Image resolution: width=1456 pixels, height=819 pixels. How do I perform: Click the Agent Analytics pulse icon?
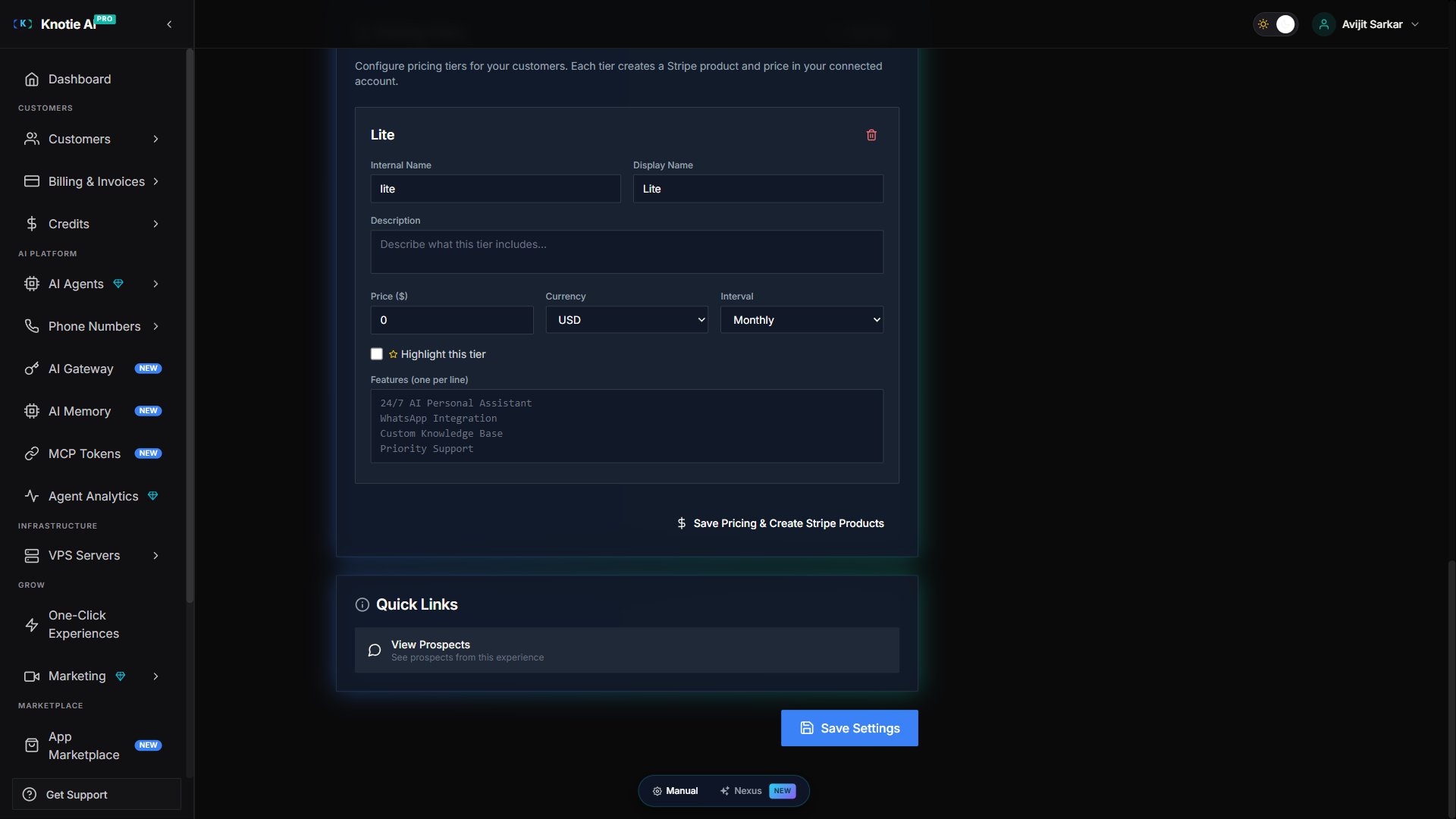[x=32, y=496]
